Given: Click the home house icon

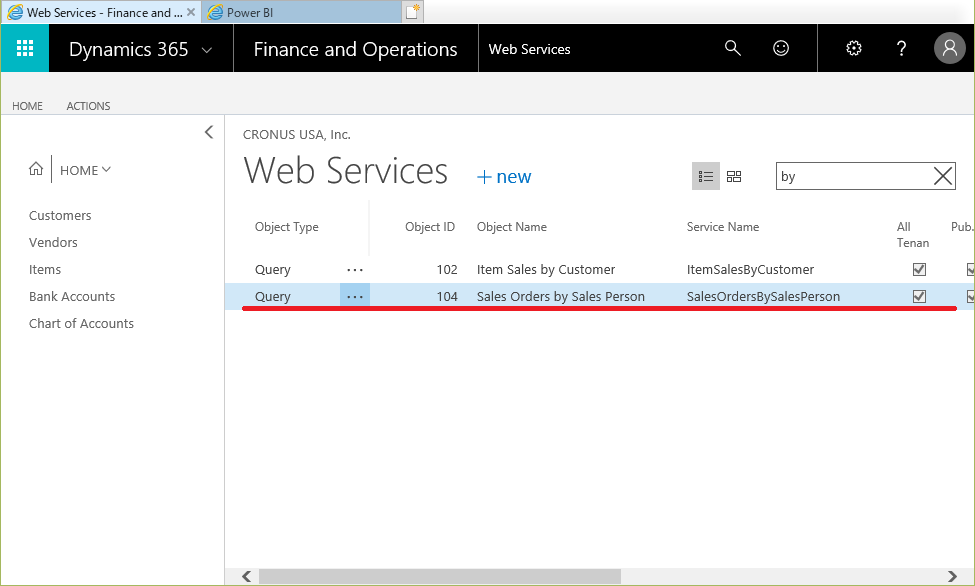Looking at the screenshot, I should (36, 169).
